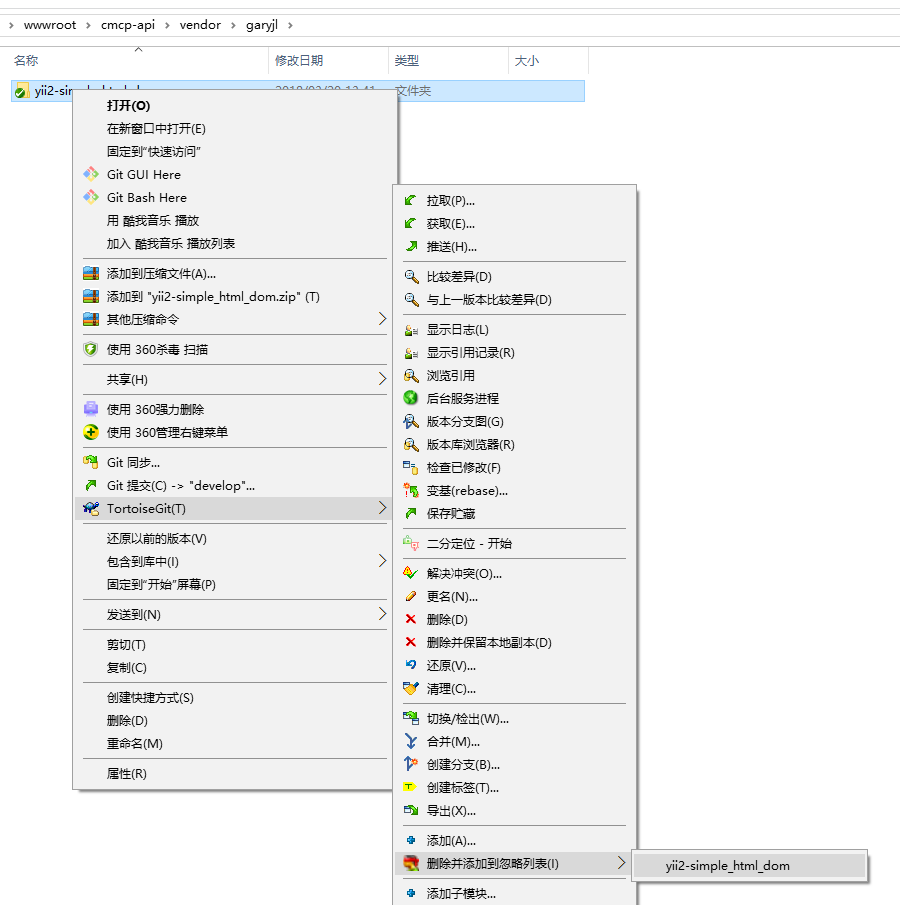This screenshot has width=900, height=905.
Task: Select 属性(R) in context menu
Action: [x=235, y=773]
